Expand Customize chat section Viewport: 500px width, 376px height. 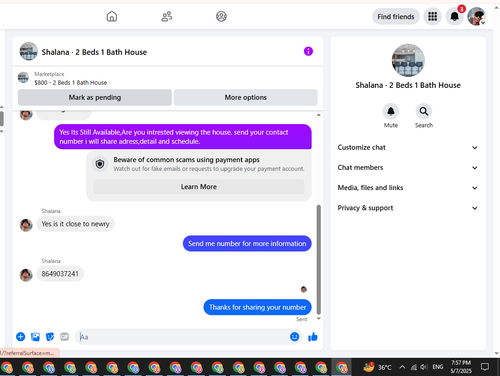coord(408,147)
